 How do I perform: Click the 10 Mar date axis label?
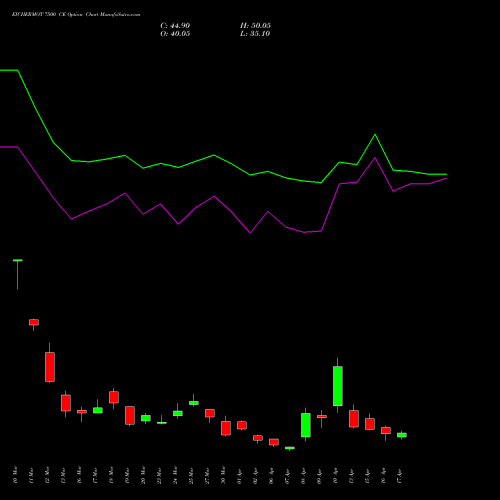point(15,475)
